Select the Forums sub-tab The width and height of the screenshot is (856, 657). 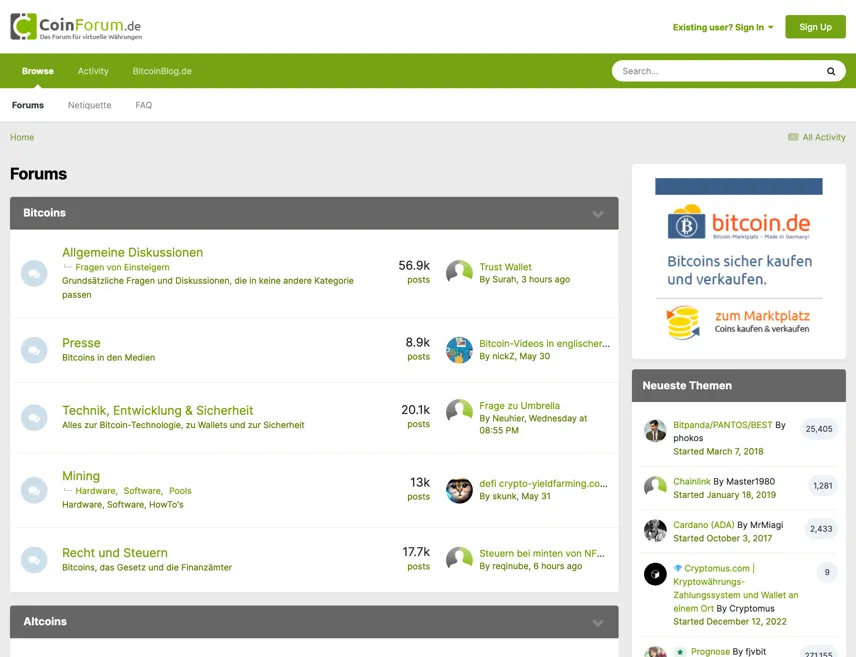click(x=28, y=105)
